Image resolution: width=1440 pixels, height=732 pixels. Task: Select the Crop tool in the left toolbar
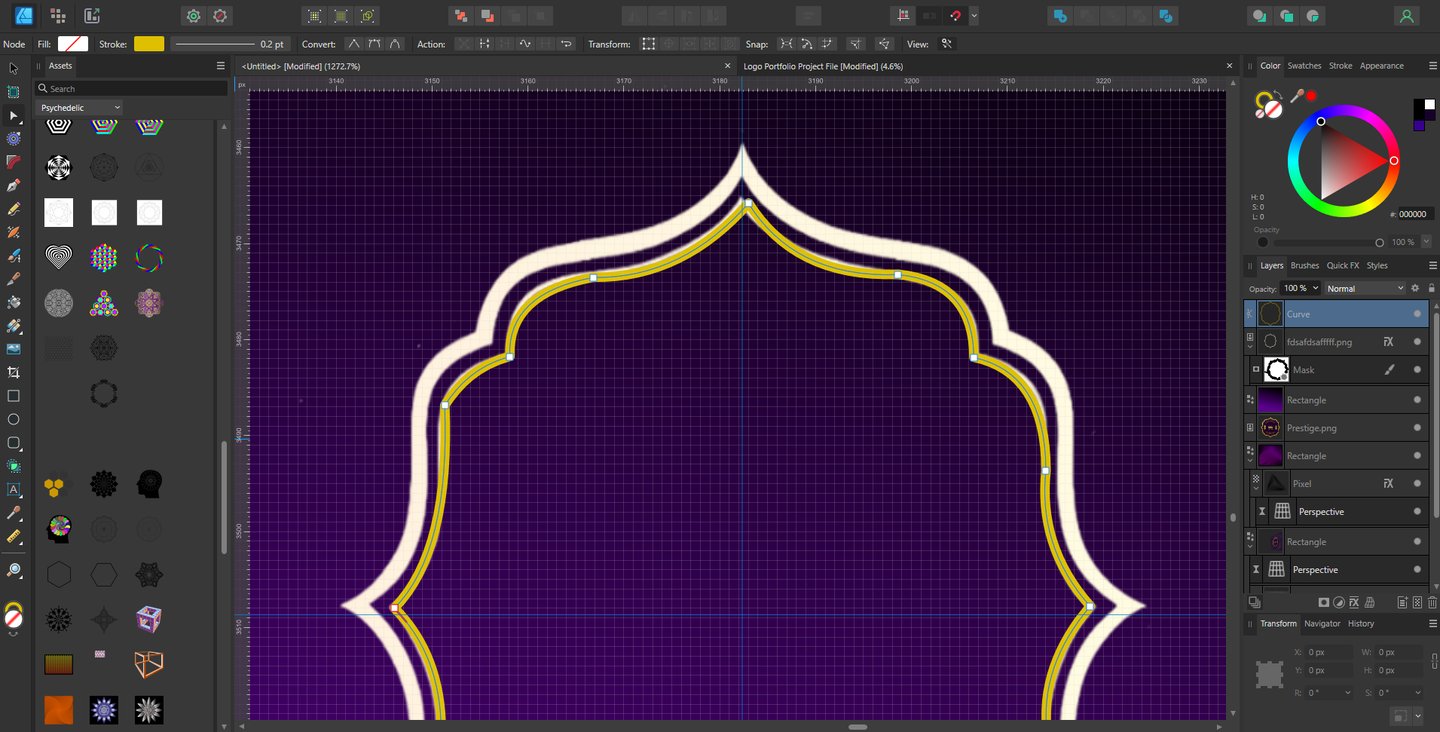pyautogui.click(x=14, y=372)
